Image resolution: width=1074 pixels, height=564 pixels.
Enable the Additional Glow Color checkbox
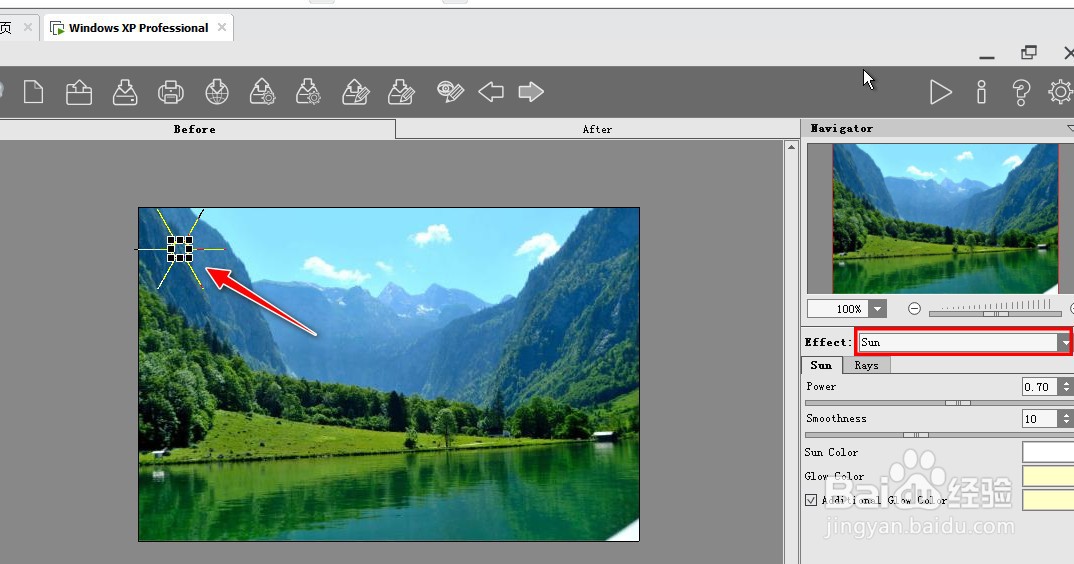(x=811, y=500)
